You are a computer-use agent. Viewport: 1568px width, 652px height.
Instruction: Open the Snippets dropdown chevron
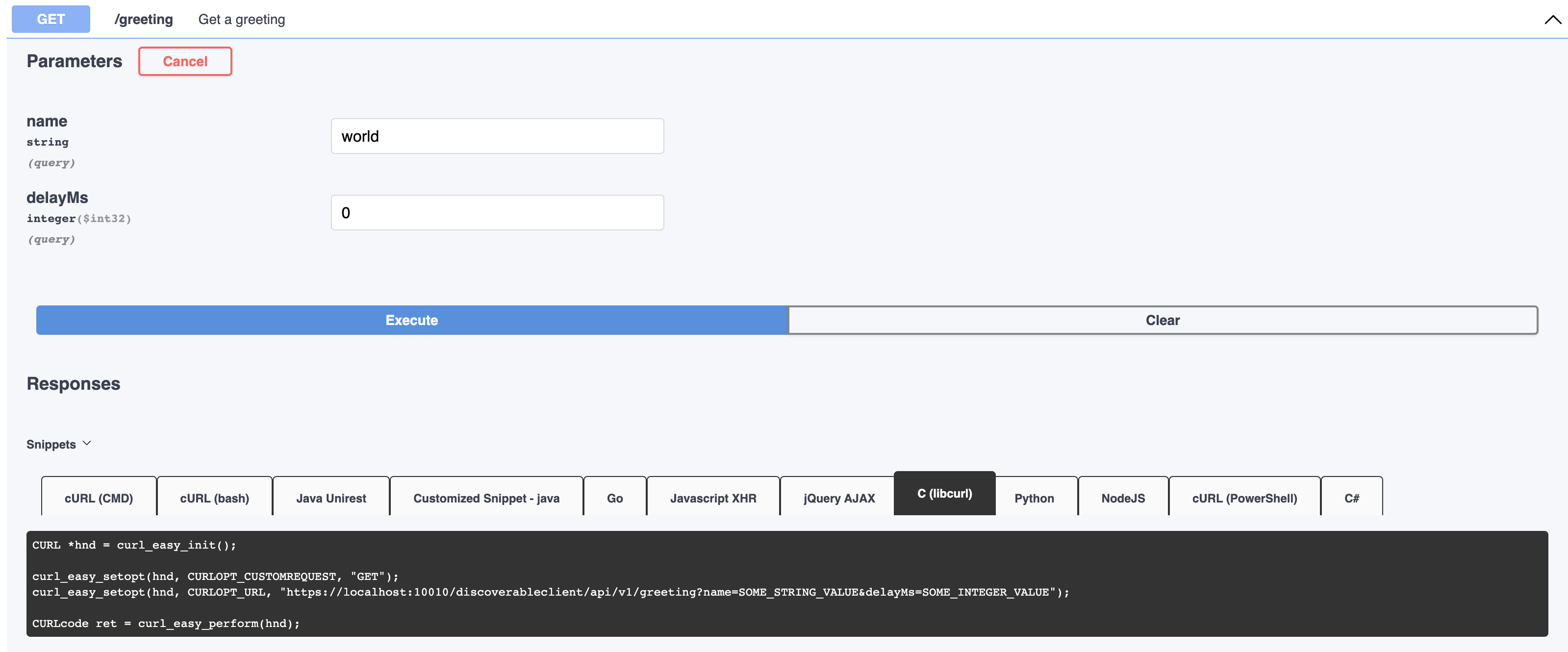[x=87, y=443]
